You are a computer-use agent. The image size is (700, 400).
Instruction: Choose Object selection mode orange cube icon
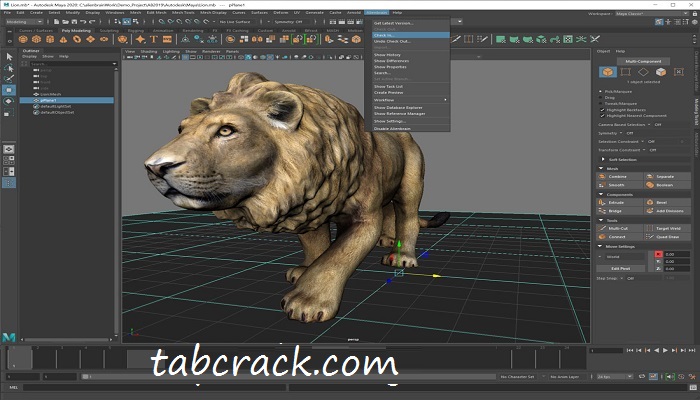(608, 72)
